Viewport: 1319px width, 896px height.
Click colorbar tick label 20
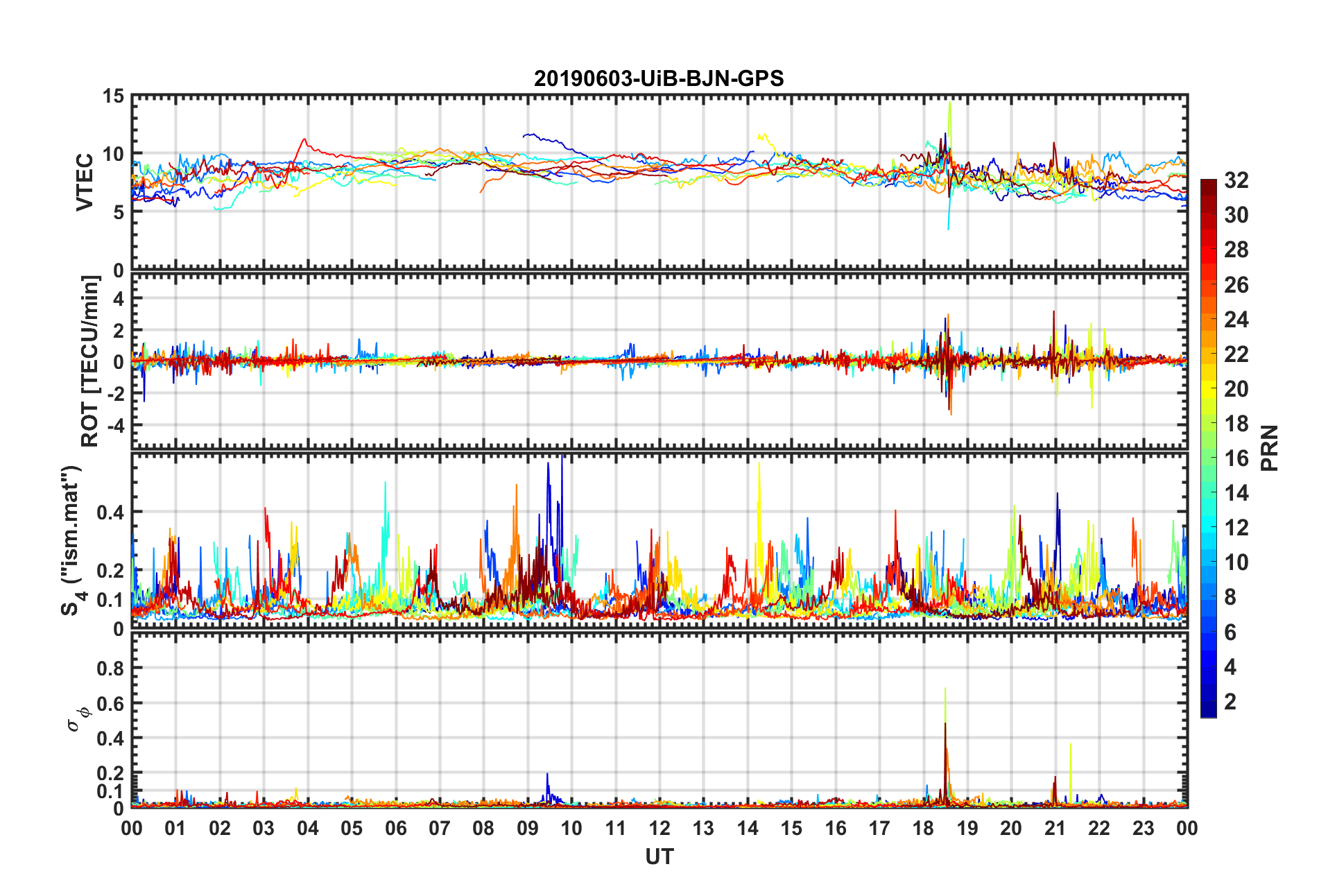(x=1236, y=389)
